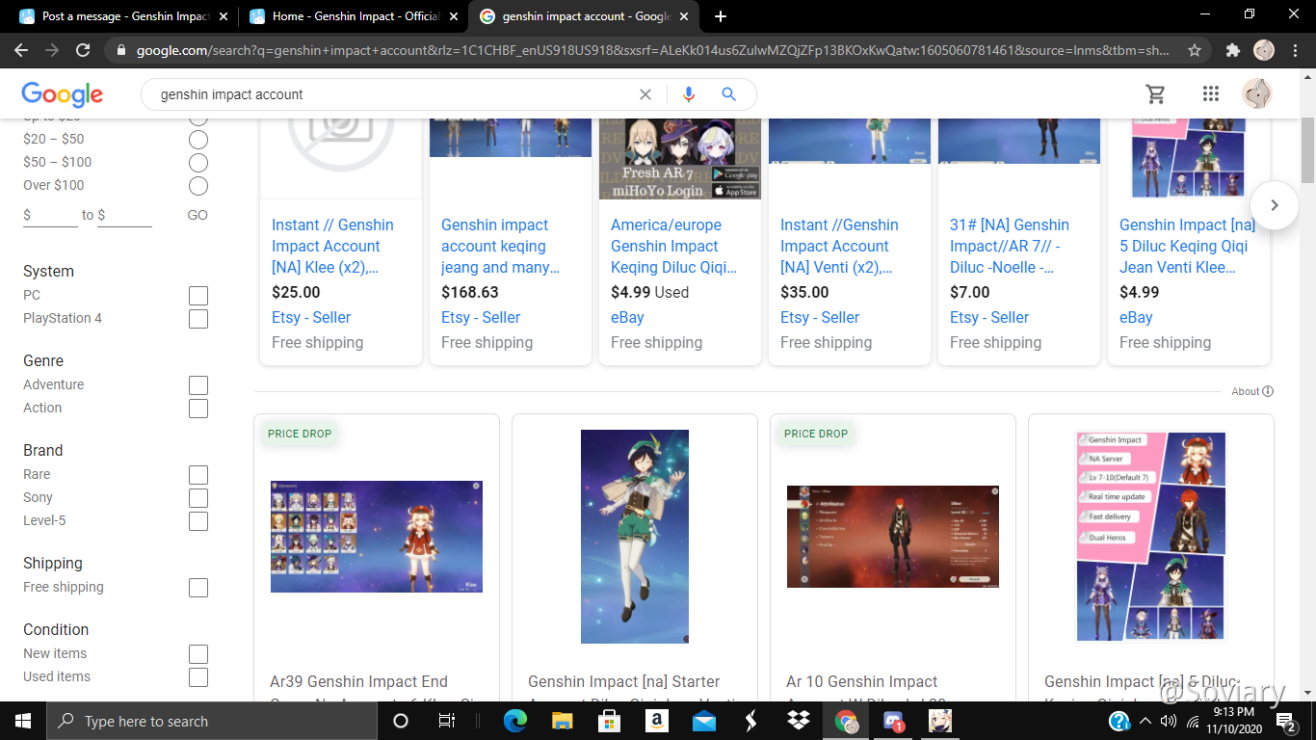Open Cortana from the taskbar
This screenshot has width=1316, height=740.
(400, 721)
